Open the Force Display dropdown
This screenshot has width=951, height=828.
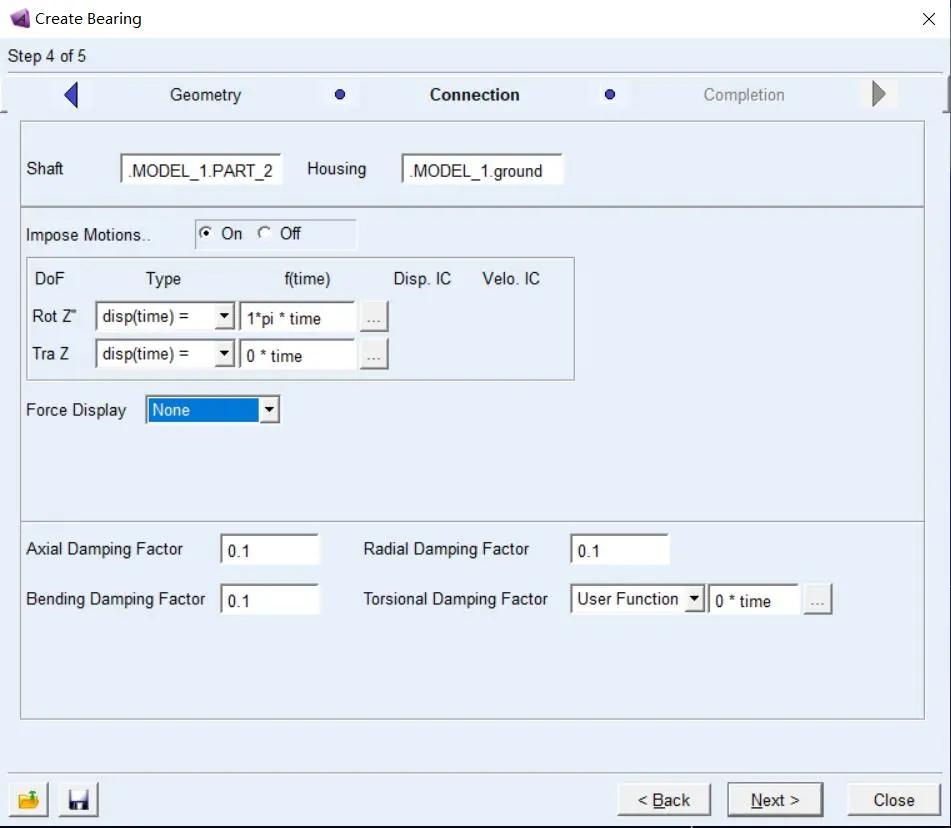269,410
